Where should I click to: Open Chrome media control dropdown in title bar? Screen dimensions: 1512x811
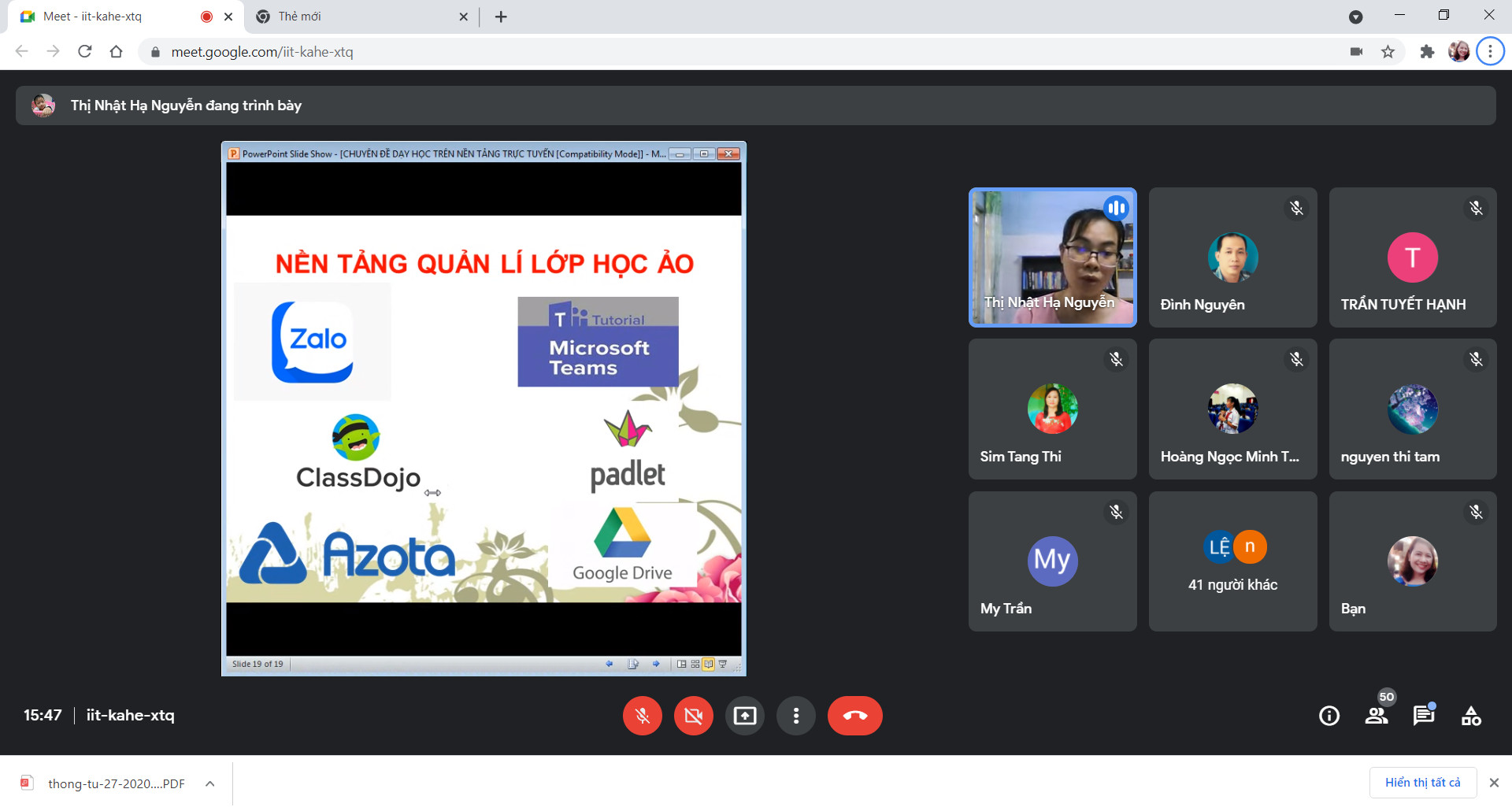[1355, 17]
